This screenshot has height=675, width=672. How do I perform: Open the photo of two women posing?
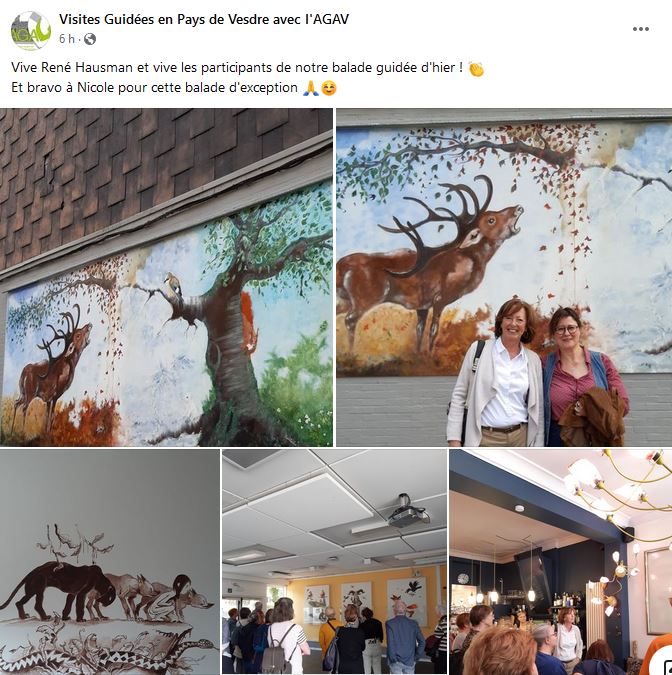click(504, 277)
